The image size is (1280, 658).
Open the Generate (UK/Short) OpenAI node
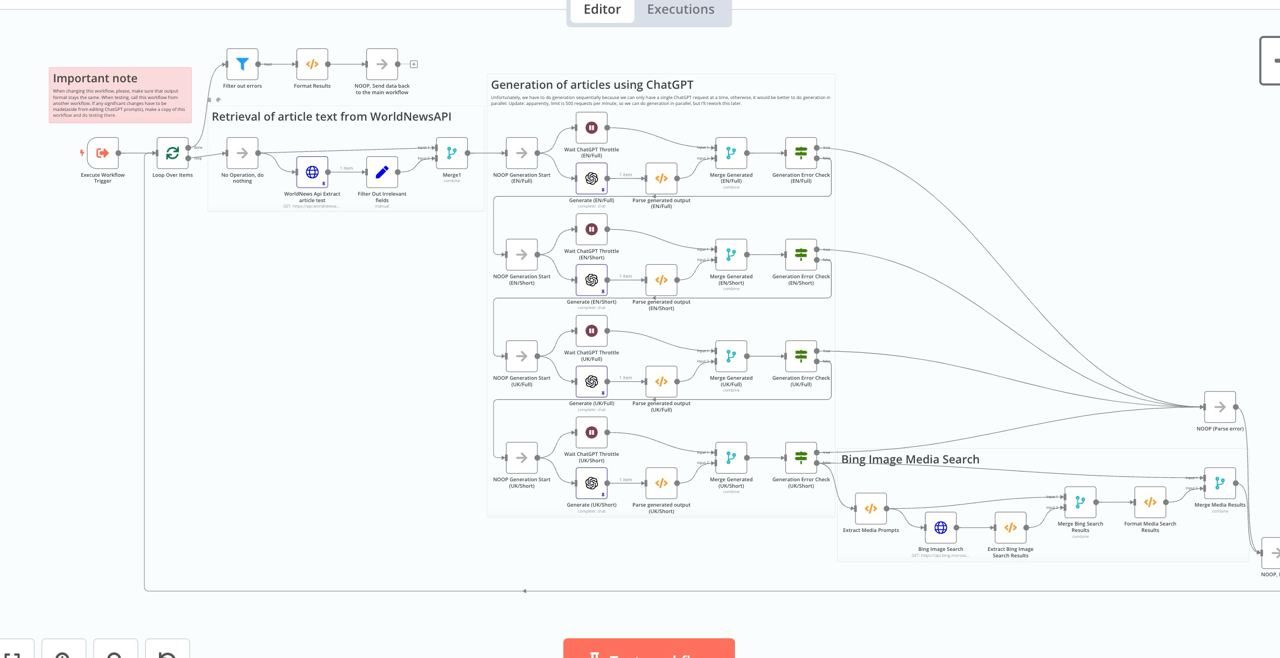(591, 483)
